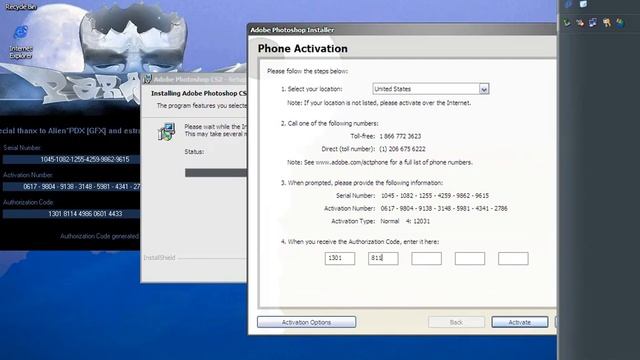Click the fifth empty authorization code box
The image size is (640, 360).
(x=513, y=258)
